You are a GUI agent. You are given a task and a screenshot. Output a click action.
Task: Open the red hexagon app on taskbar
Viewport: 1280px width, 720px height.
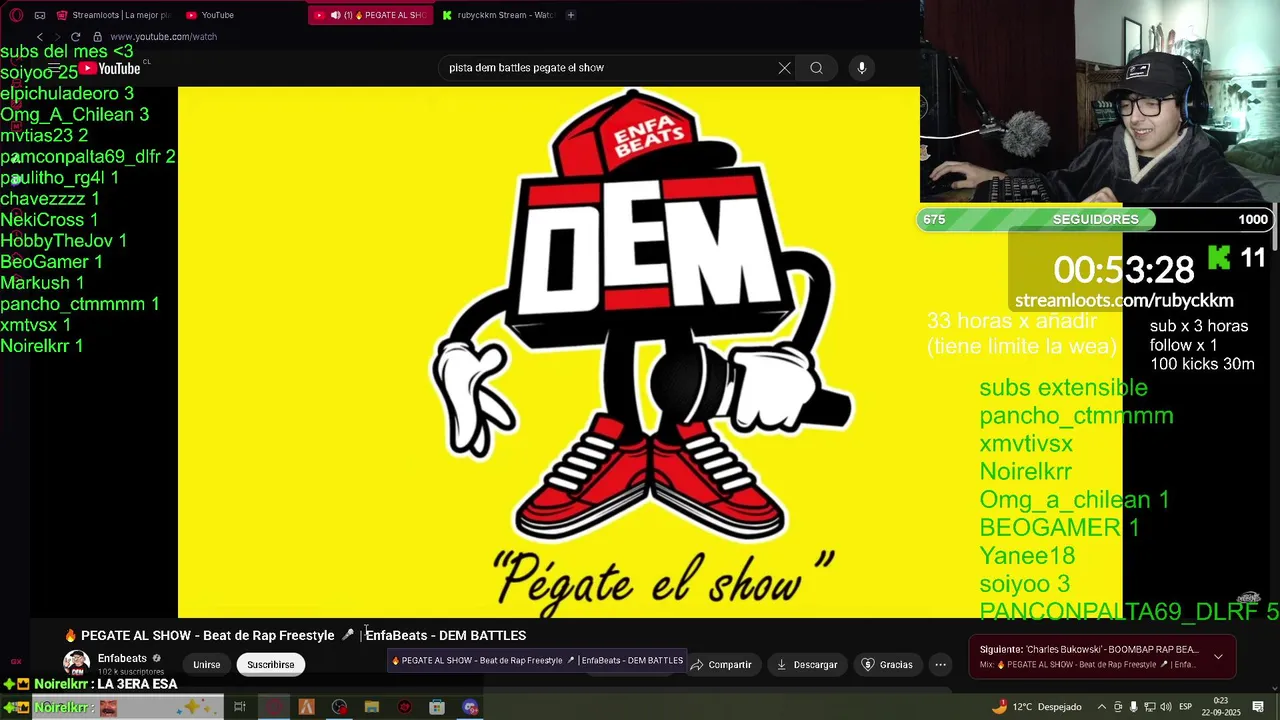(404, 707)
